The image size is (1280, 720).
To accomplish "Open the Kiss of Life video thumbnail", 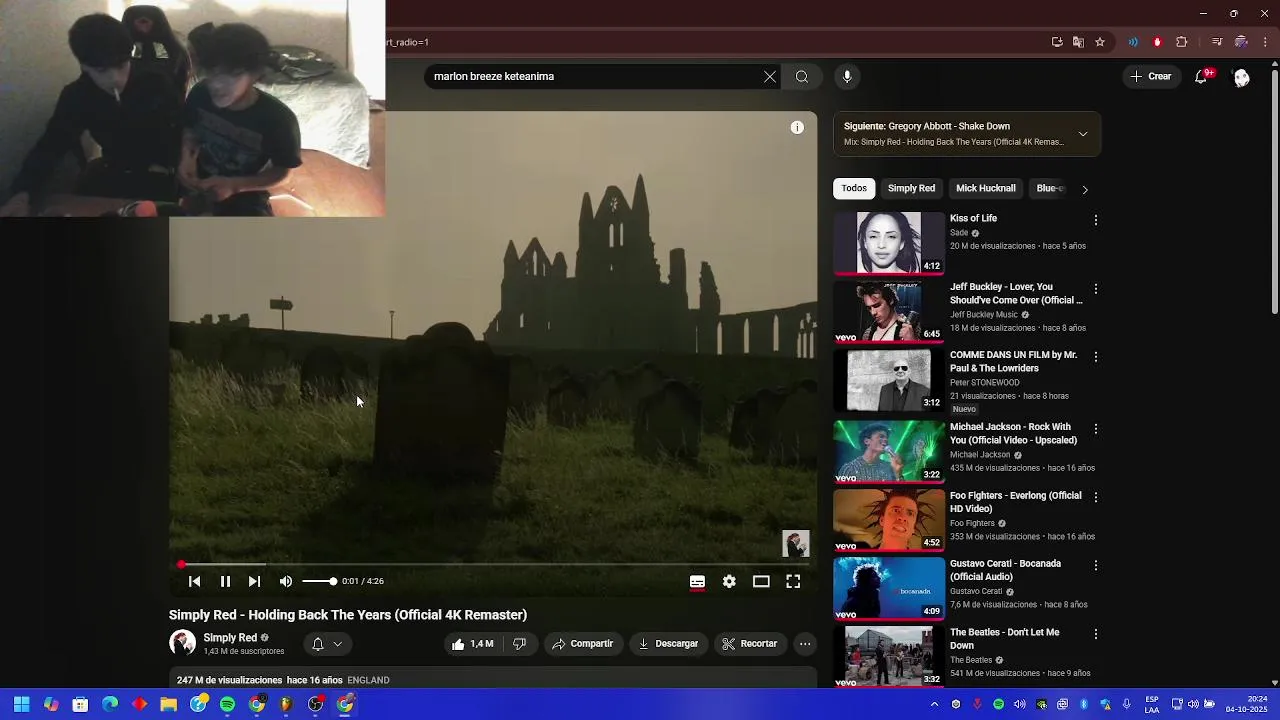I will (x=889, y=242).
